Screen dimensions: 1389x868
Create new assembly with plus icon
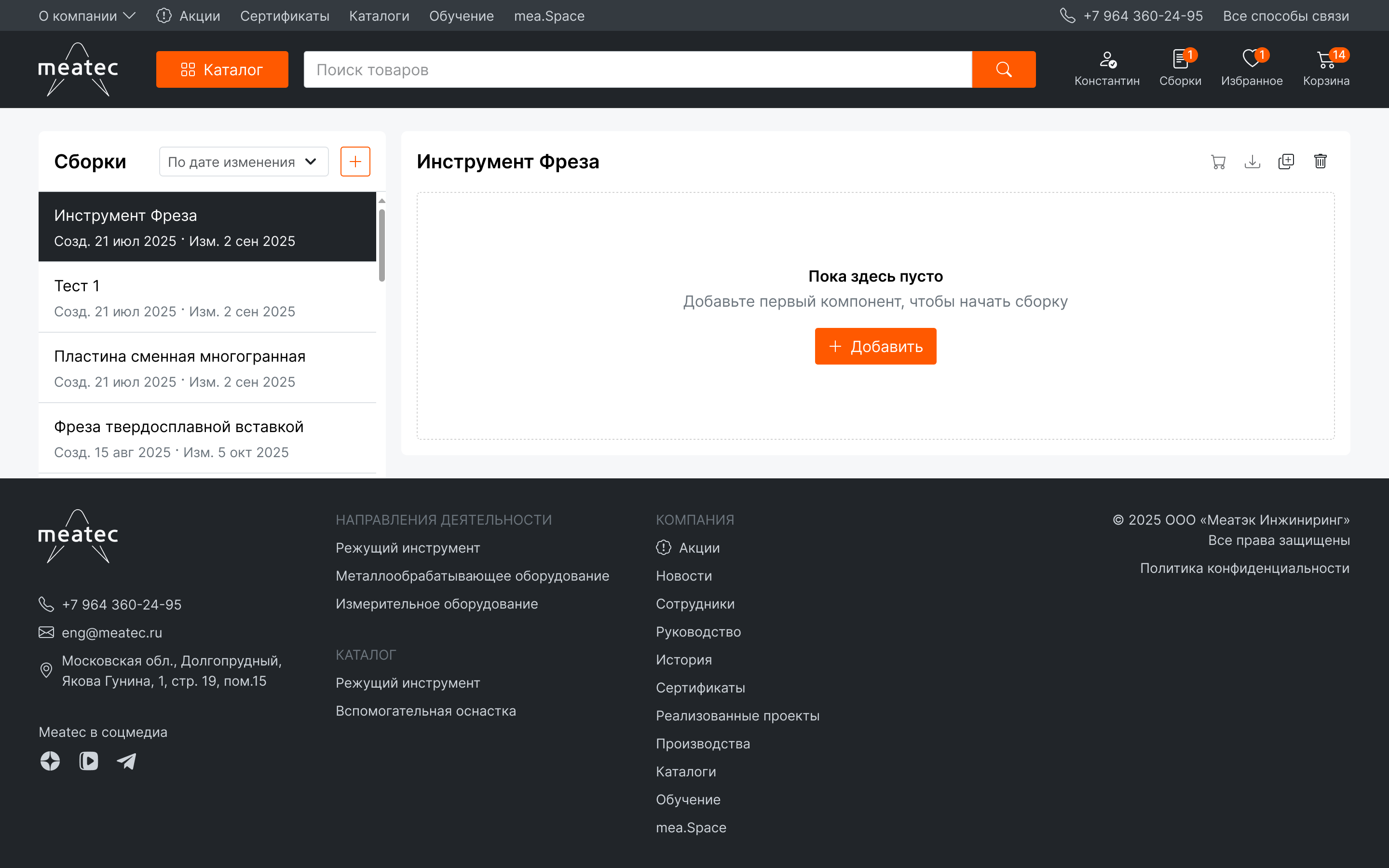[x=355, y=162]
